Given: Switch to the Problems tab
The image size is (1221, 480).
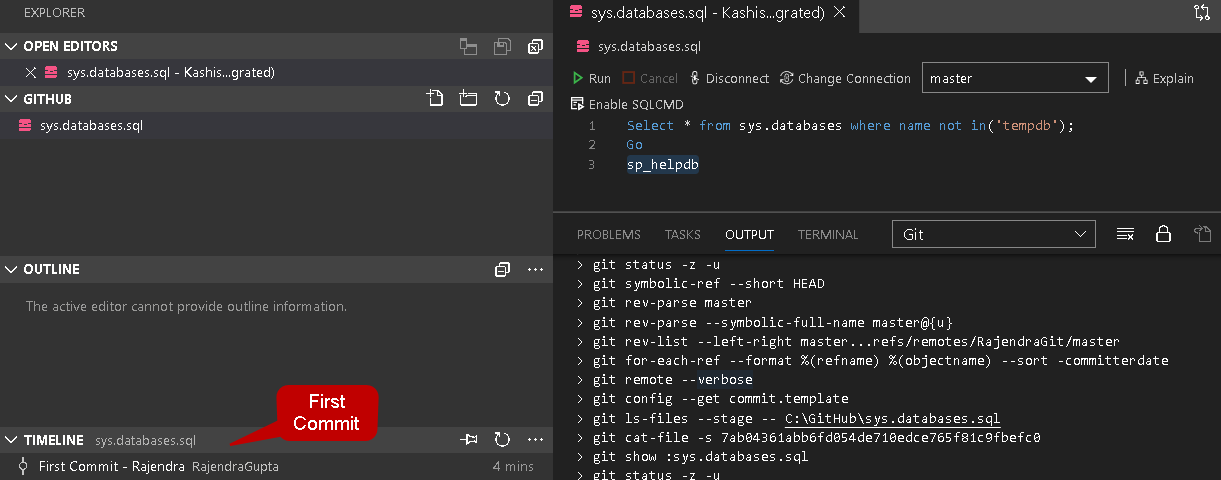Looking at the screenshot, I should (609, 234).
